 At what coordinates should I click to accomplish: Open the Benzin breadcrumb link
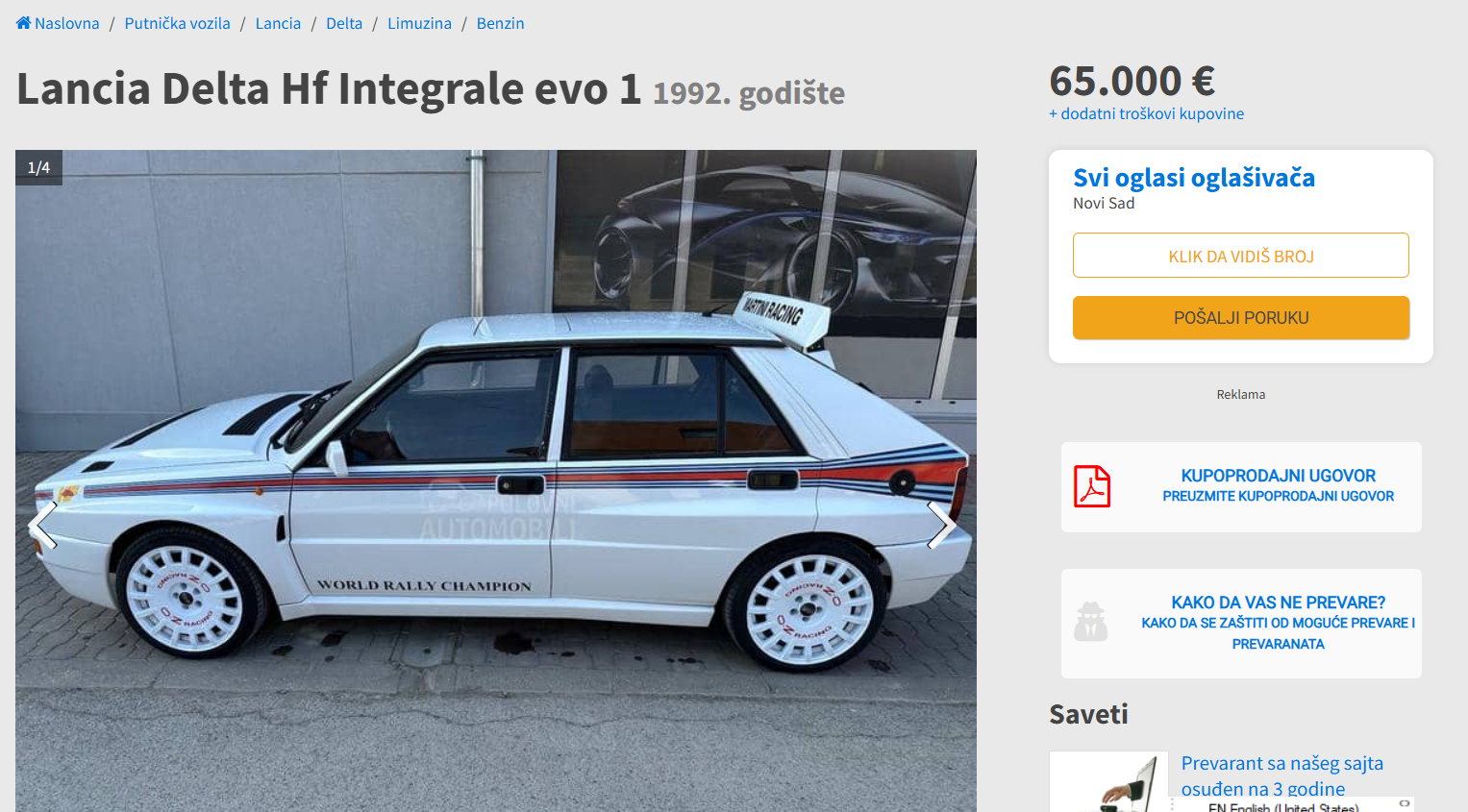(500, 23)
